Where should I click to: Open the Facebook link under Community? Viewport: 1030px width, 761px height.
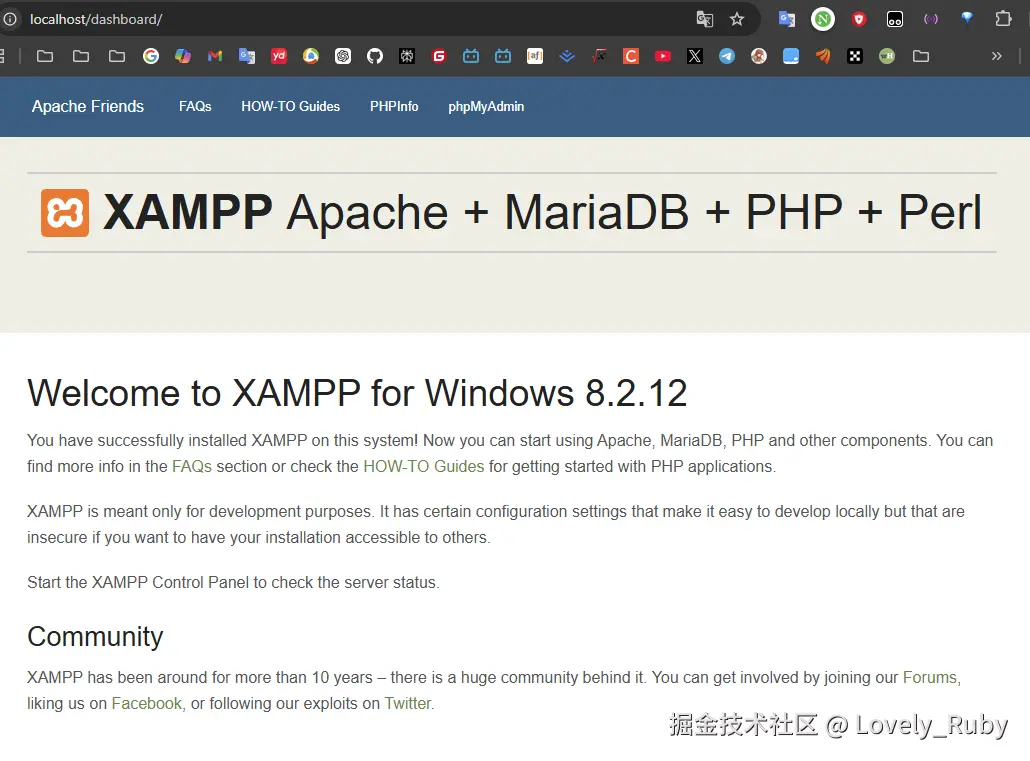146,704
